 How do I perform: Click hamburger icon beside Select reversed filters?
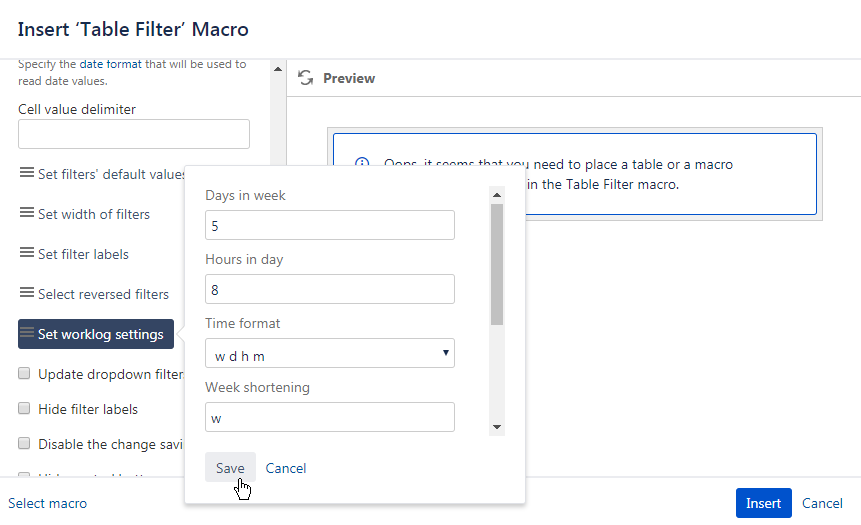[27, 293]
